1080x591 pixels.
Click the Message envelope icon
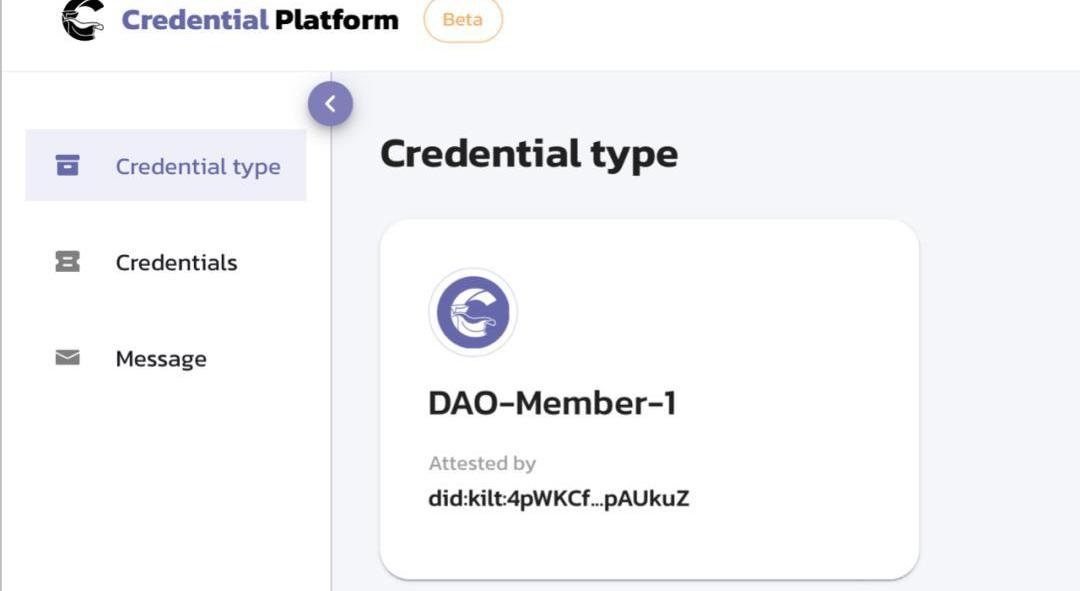(68, 357)
